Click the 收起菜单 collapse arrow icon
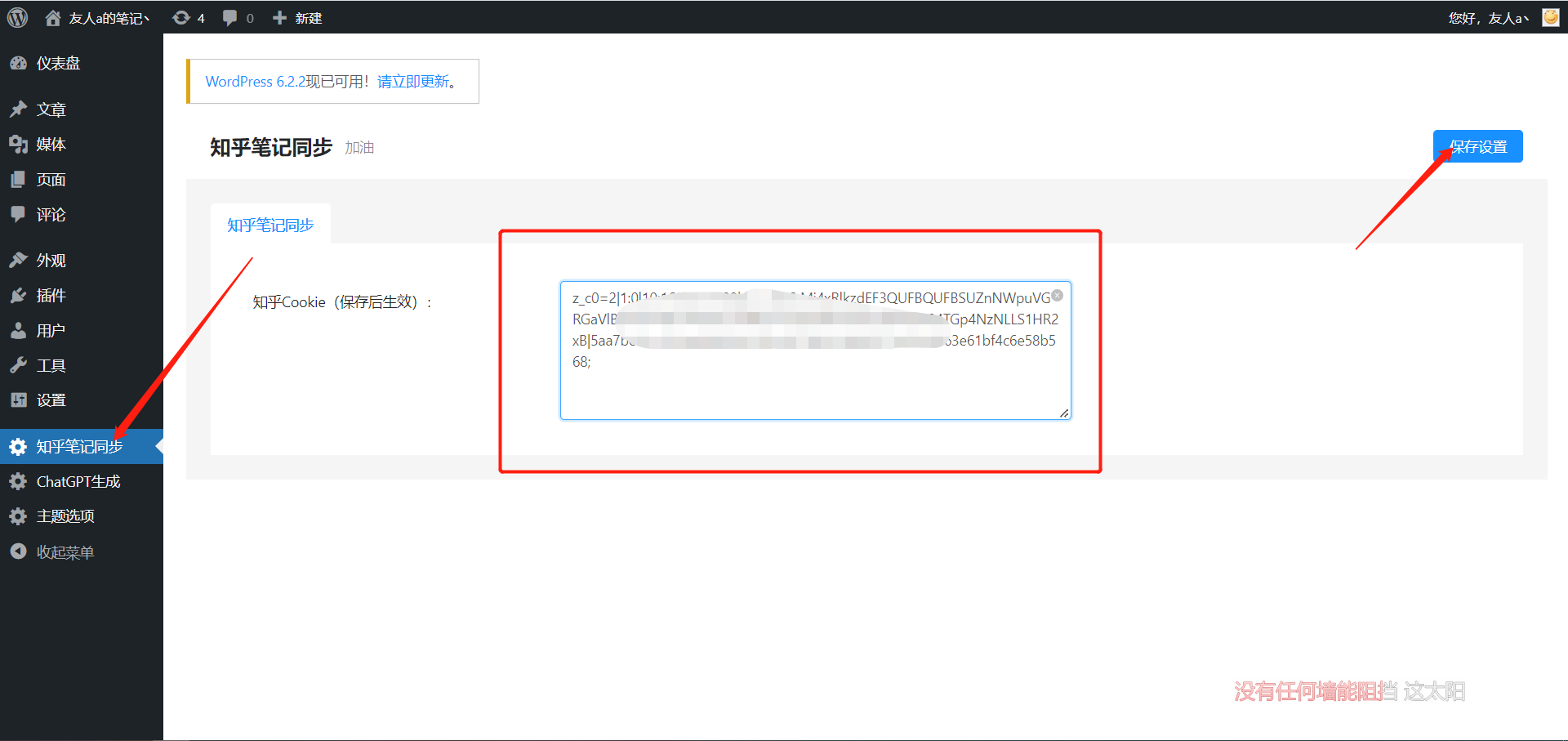The image size is (1568, 741). click(18, 551)
